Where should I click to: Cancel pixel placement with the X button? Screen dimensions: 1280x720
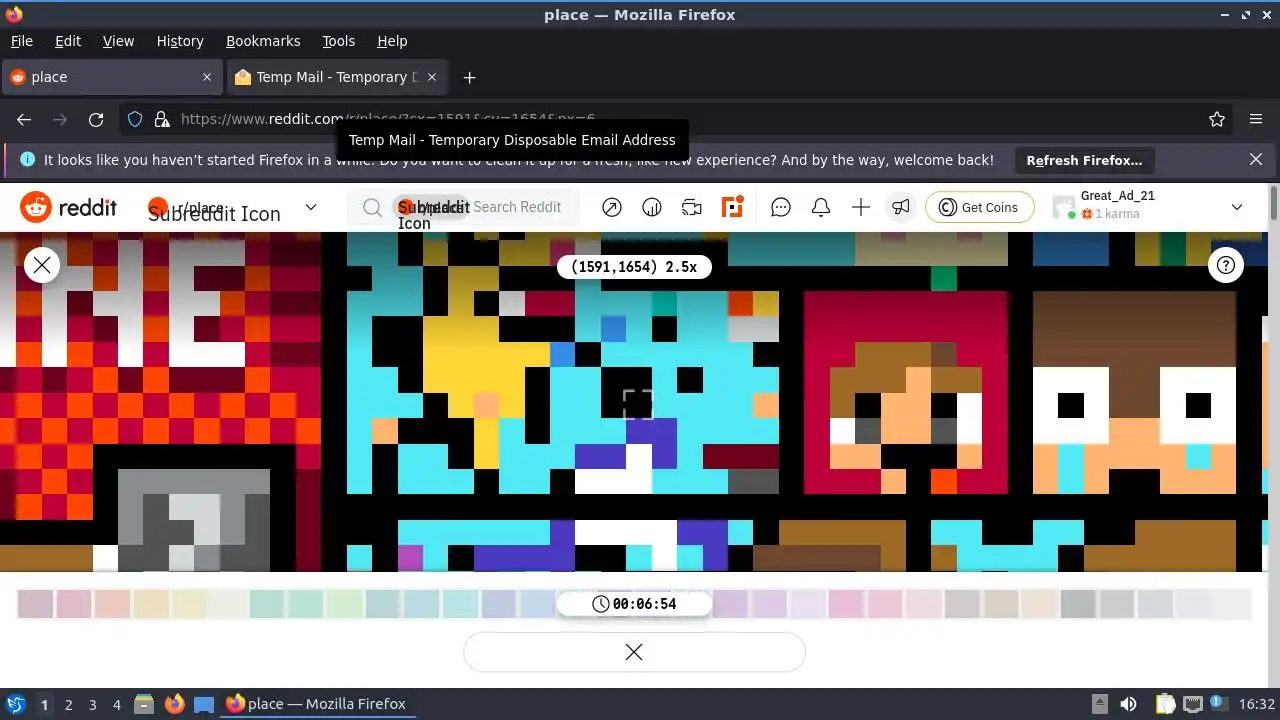(634, 652)
